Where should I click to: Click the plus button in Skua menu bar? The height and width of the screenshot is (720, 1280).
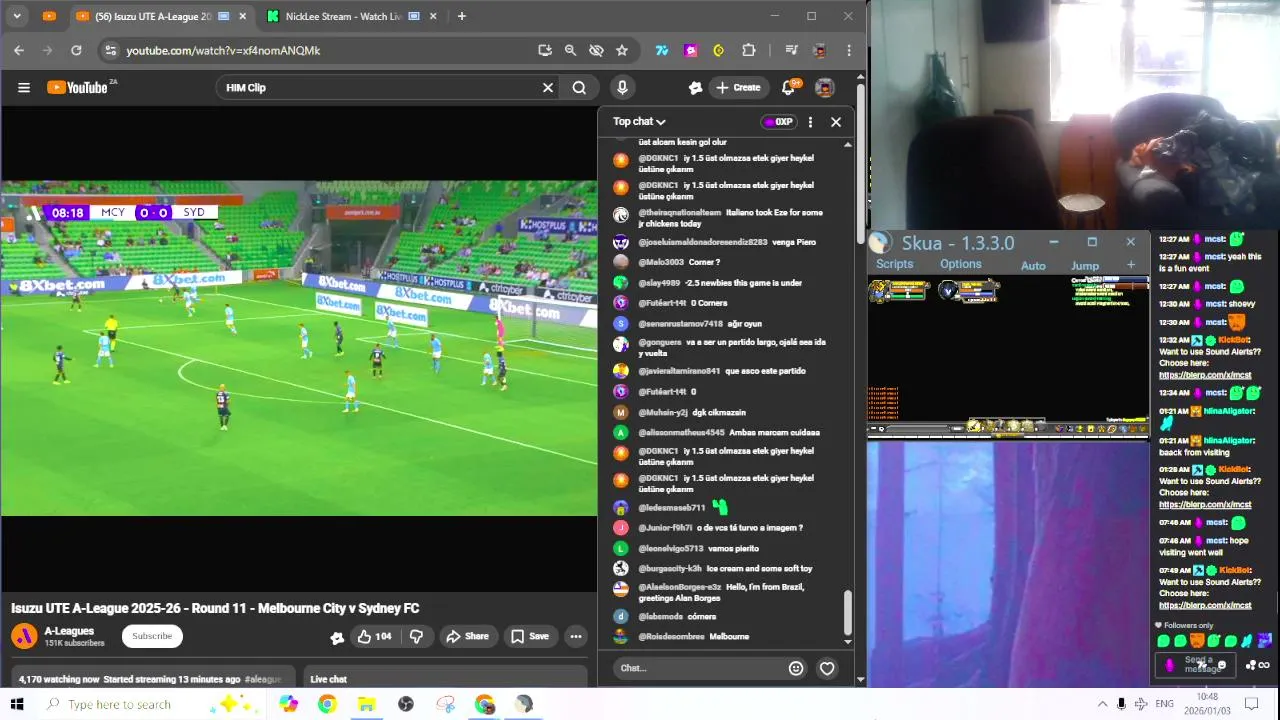tap(1131, 265)
